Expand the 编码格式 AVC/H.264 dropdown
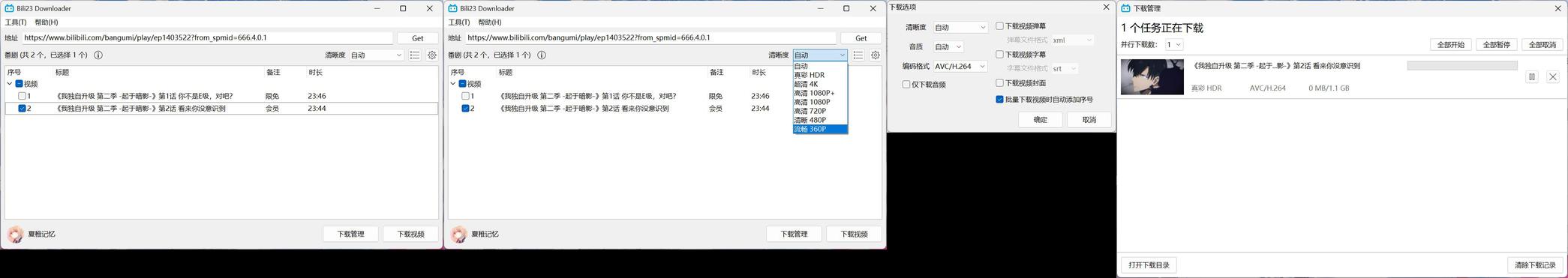Viewport: 1568px width, 278px height. click(x=960, y=66)
